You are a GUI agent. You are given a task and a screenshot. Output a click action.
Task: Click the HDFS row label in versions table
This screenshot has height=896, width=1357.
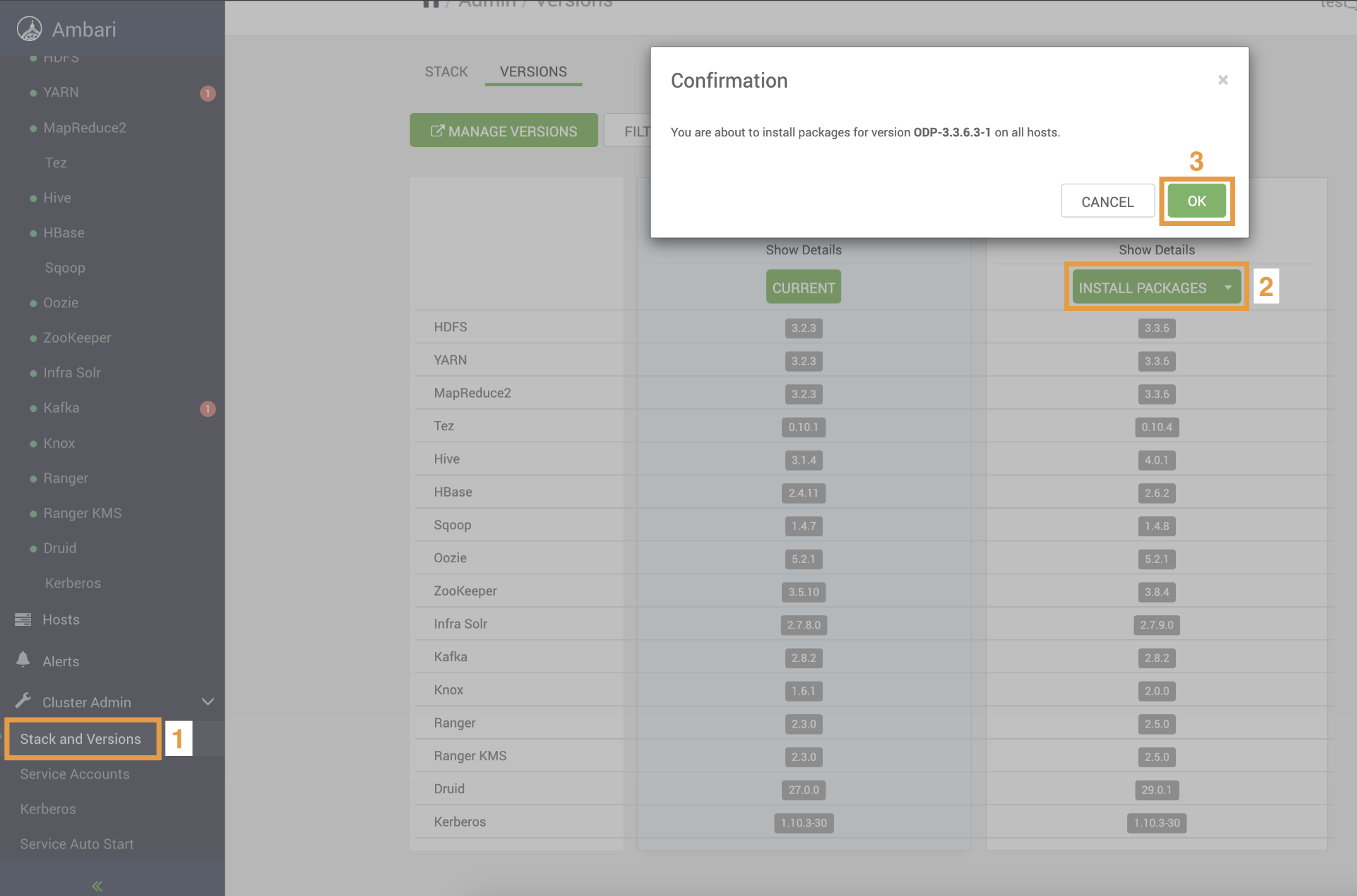(450, 327)
